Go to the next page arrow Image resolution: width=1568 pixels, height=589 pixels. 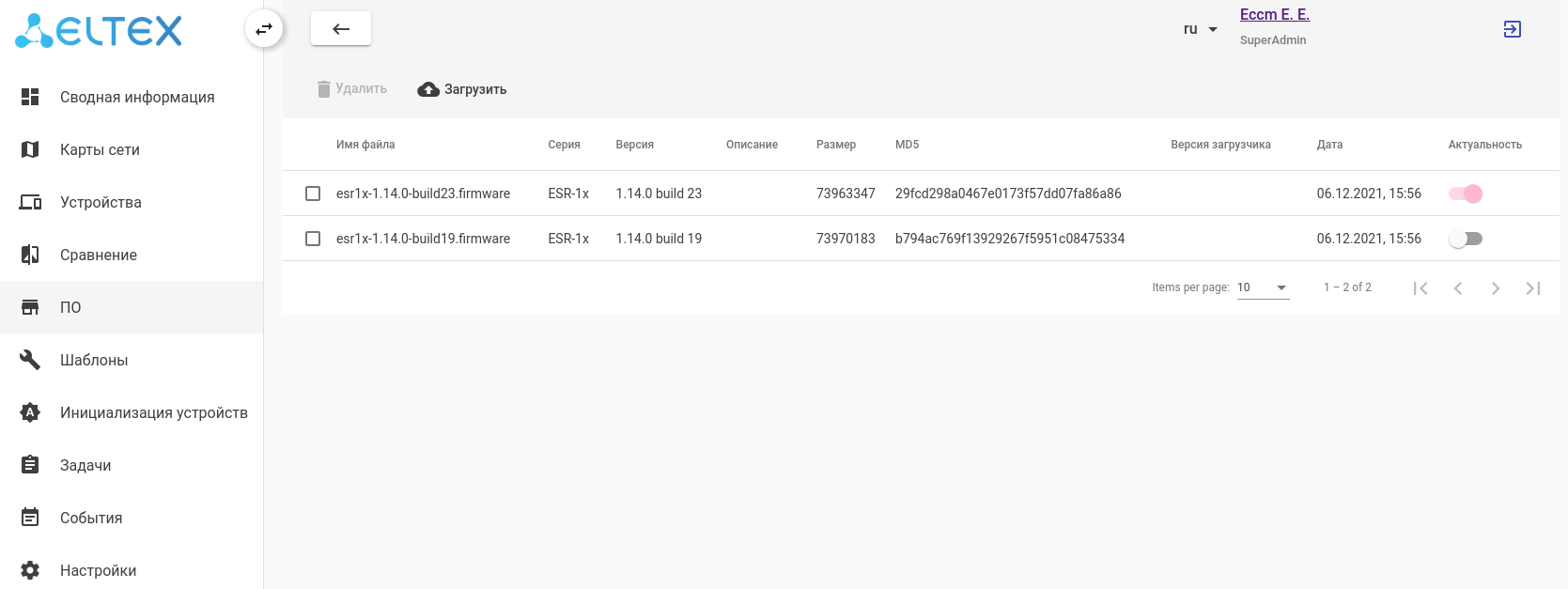[1495, 288]
